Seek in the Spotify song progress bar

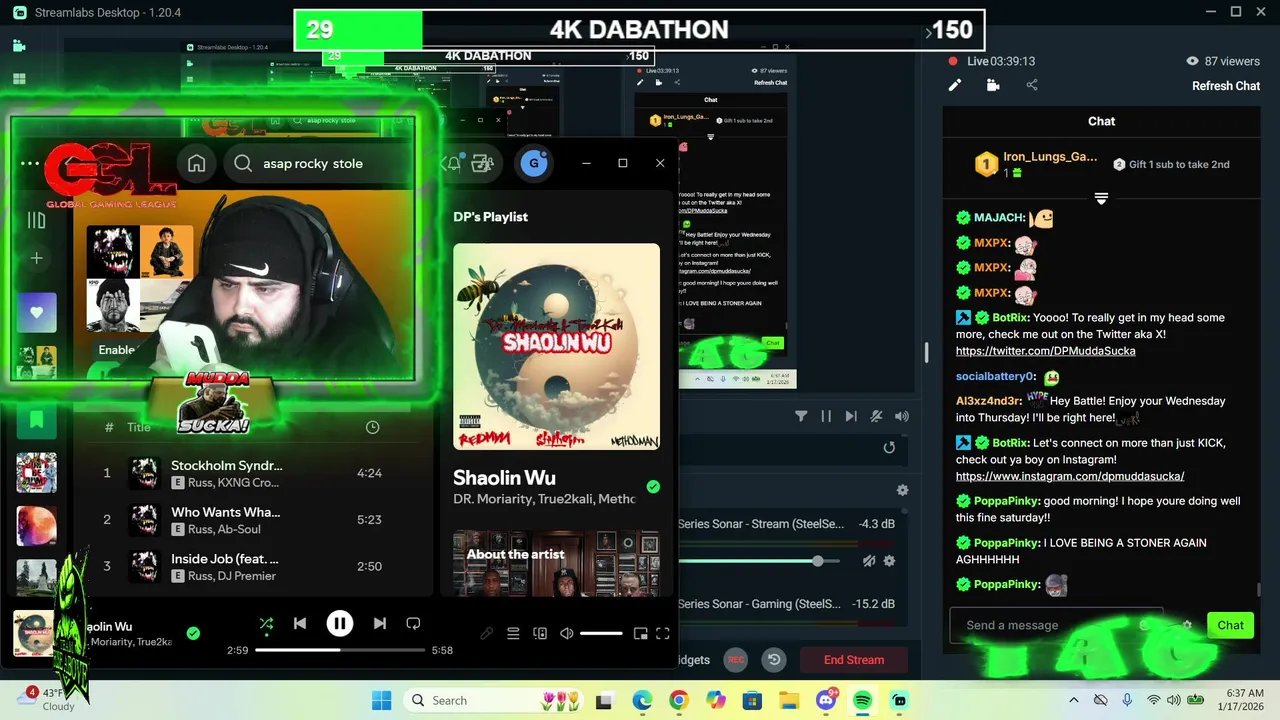pyautogui.click(x=340, y=650)
